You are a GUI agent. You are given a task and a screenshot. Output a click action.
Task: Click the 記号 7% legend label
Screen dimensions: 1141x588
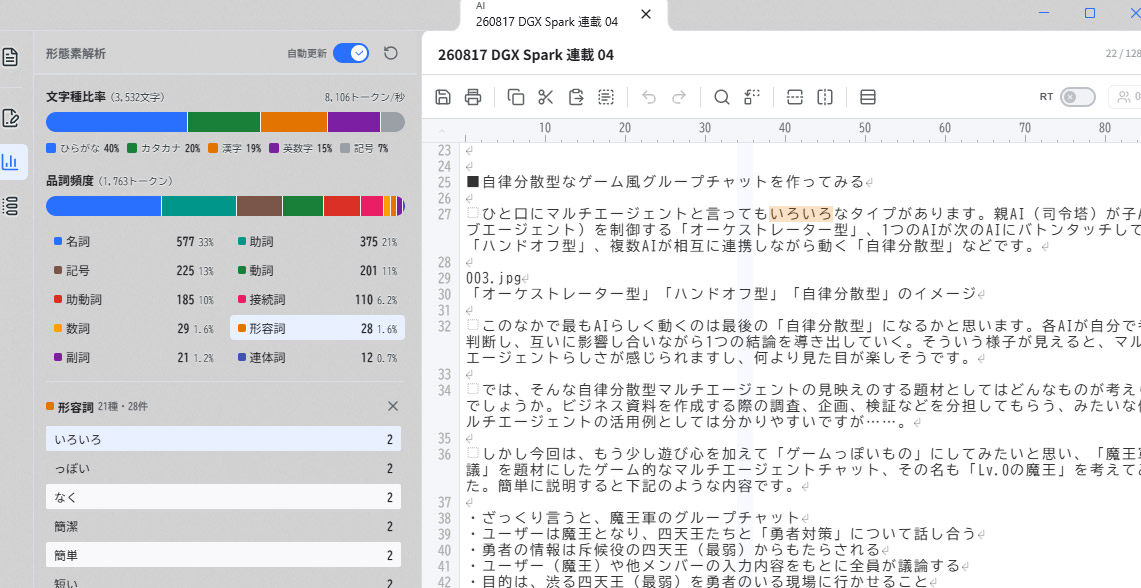click(x=365, y=148)
